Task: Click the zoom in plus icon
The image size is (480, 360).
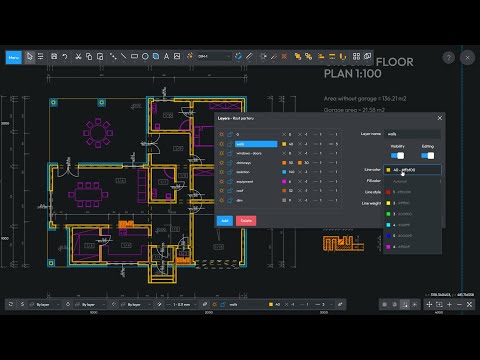Action: click(449, 304)
